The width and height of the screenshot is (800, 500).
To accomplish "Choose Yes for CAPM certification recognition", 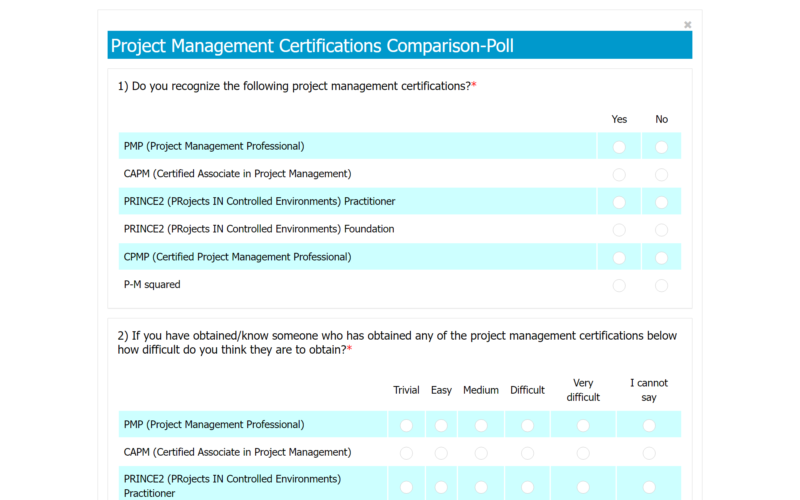I will pos(619,175).
